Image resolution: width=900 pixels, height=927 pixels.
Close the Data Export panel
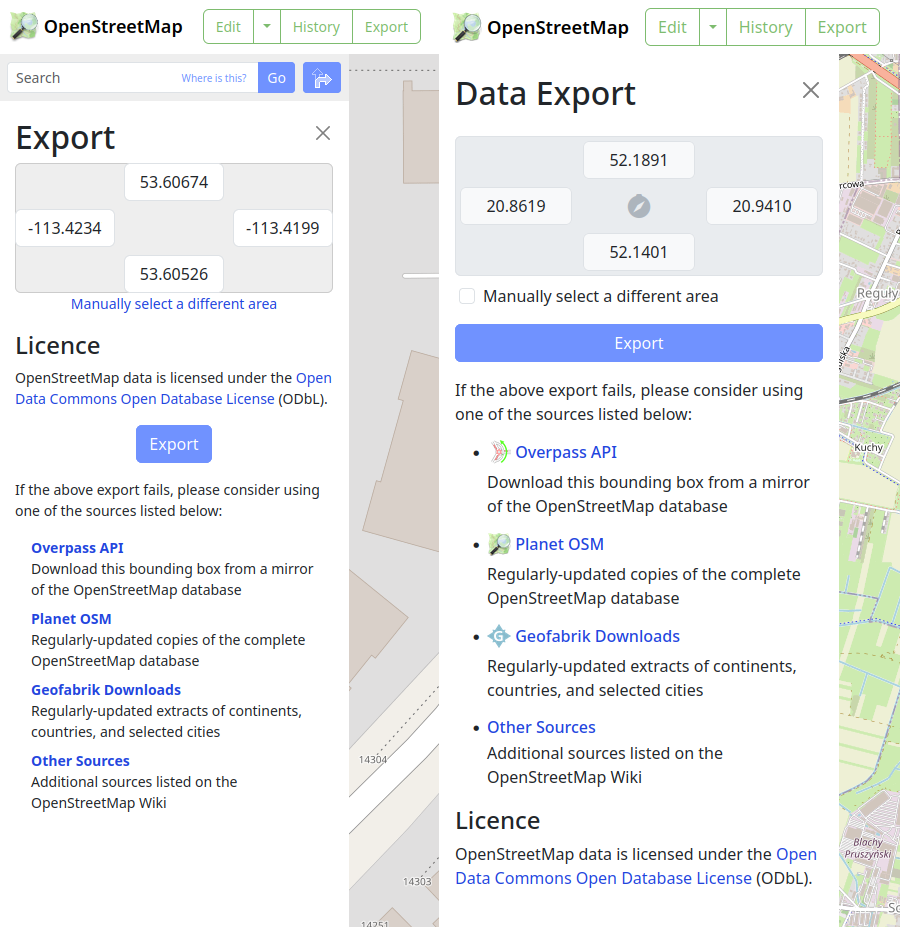click(x=811, y=90)
